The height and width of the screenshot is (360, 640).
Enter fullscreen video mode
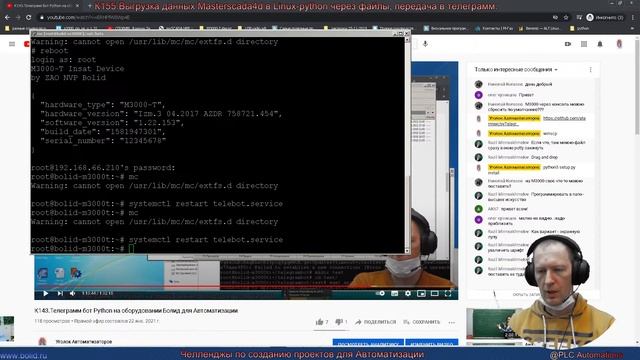(x=448, y=293)
